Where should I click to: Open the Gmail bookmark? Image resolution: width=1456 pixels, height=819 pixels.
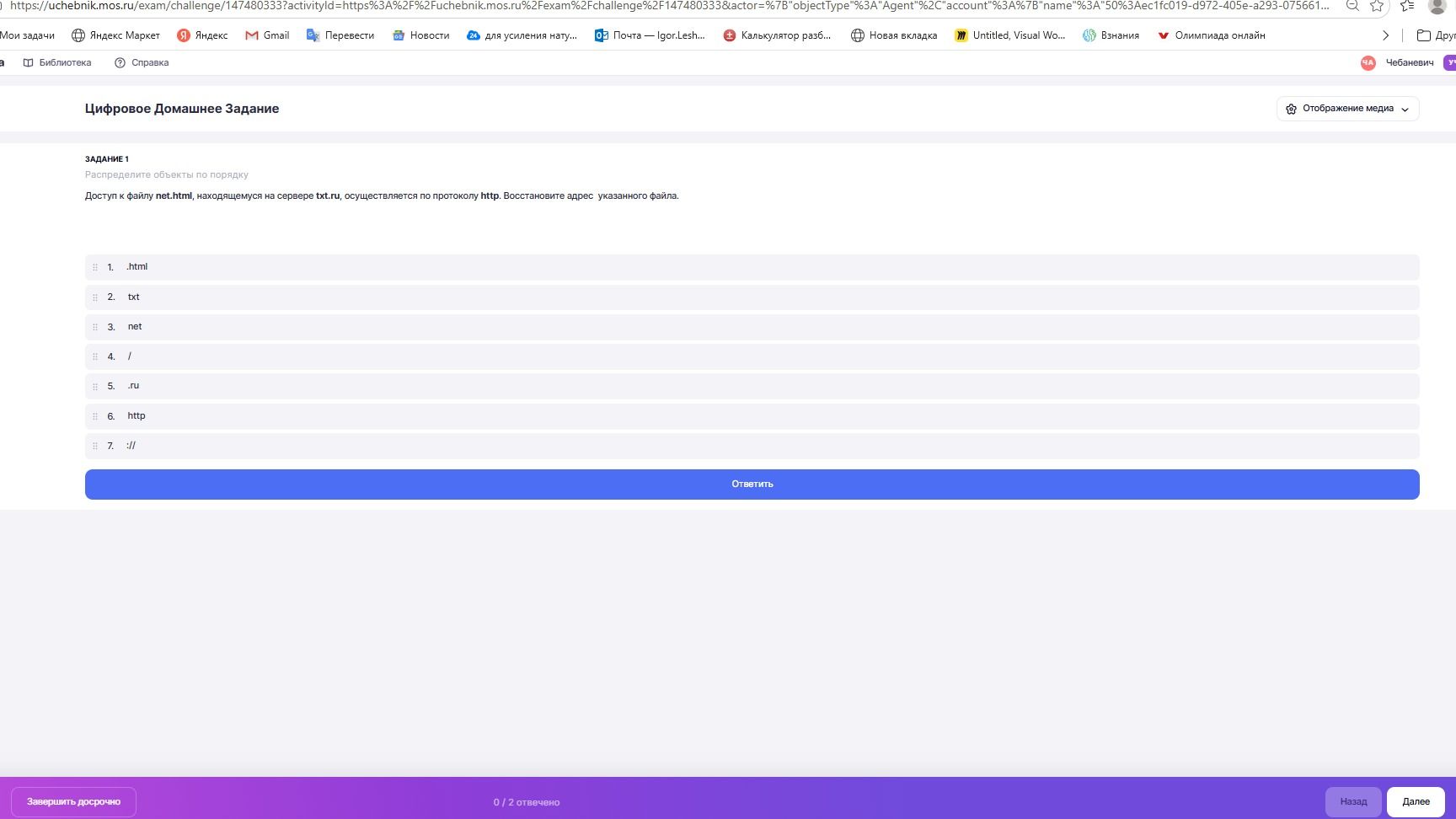pos(267,35)
